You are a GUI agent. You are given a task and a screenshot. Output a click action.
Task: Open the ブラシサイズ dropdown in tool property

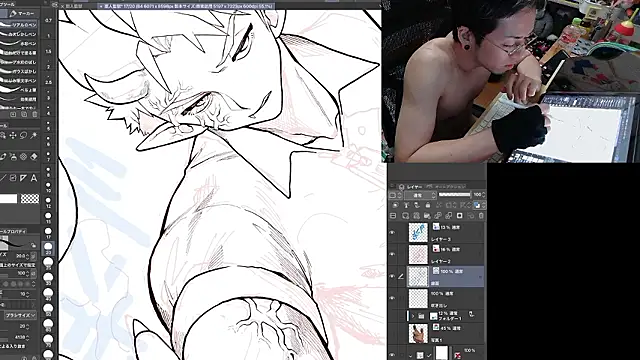tap(20, 315)
